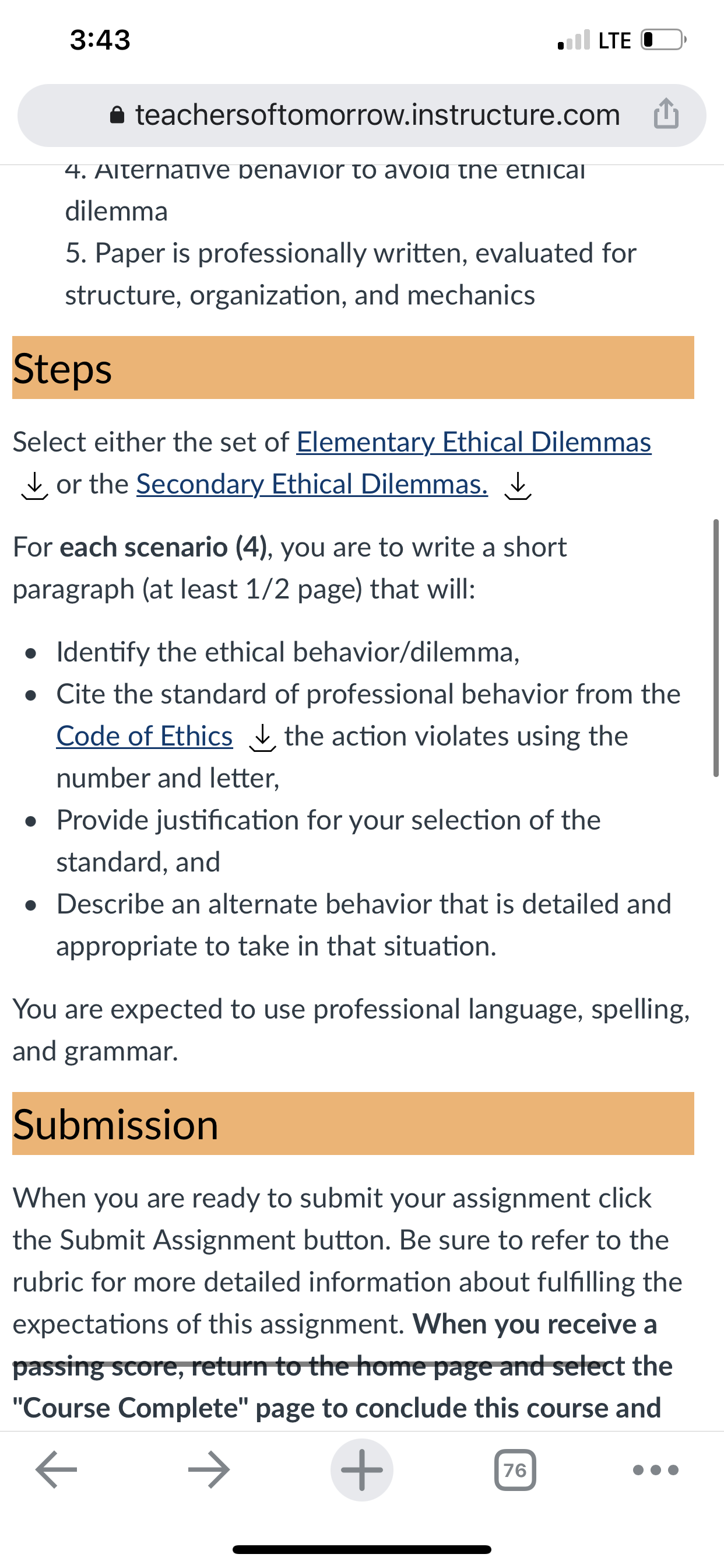Tap the lock icon beside the URL
This screenshot has height=1568, width=724.
pos(117,115)
